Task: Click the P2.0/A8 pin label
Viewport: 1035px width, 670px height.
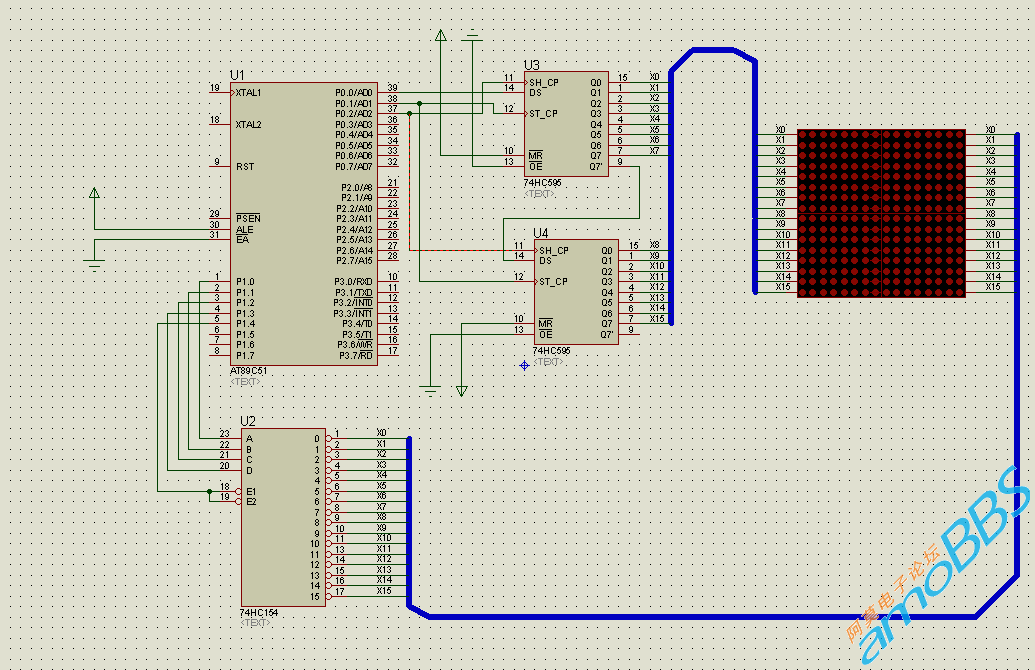Action: pyautogui.click(x=357, y=187)
